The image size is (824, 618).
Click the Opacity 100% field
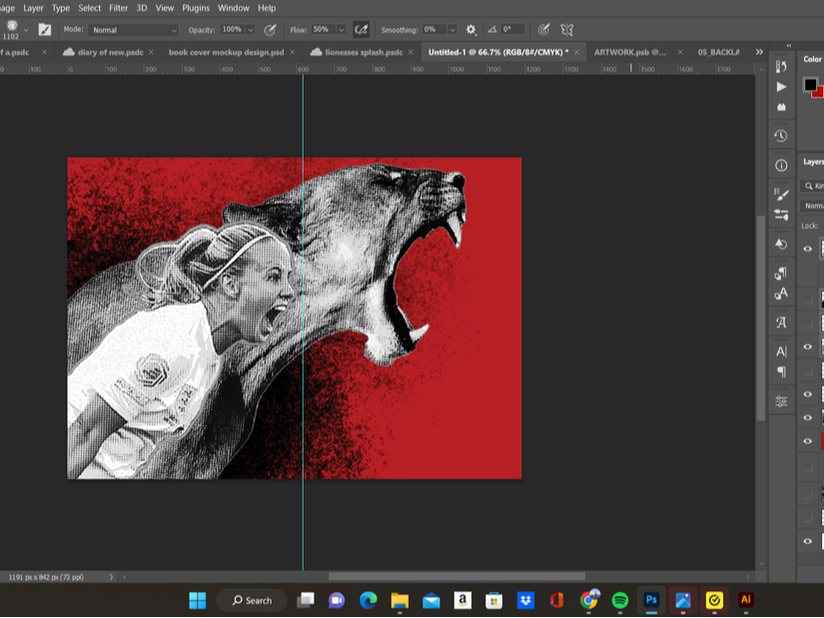tap(232, 29)
